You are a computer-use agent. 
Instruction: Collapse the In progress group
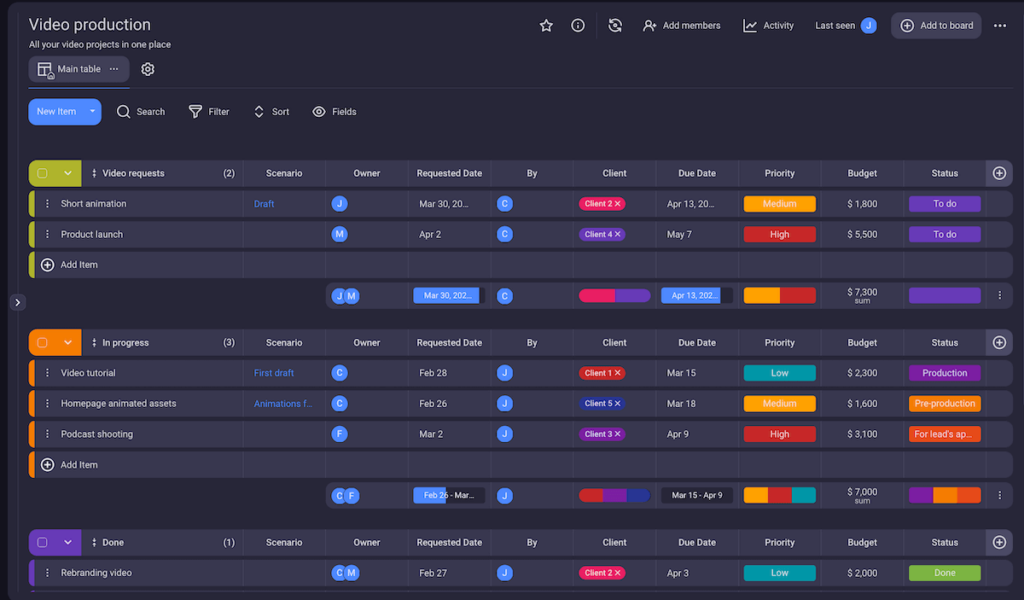click(68, 342)
